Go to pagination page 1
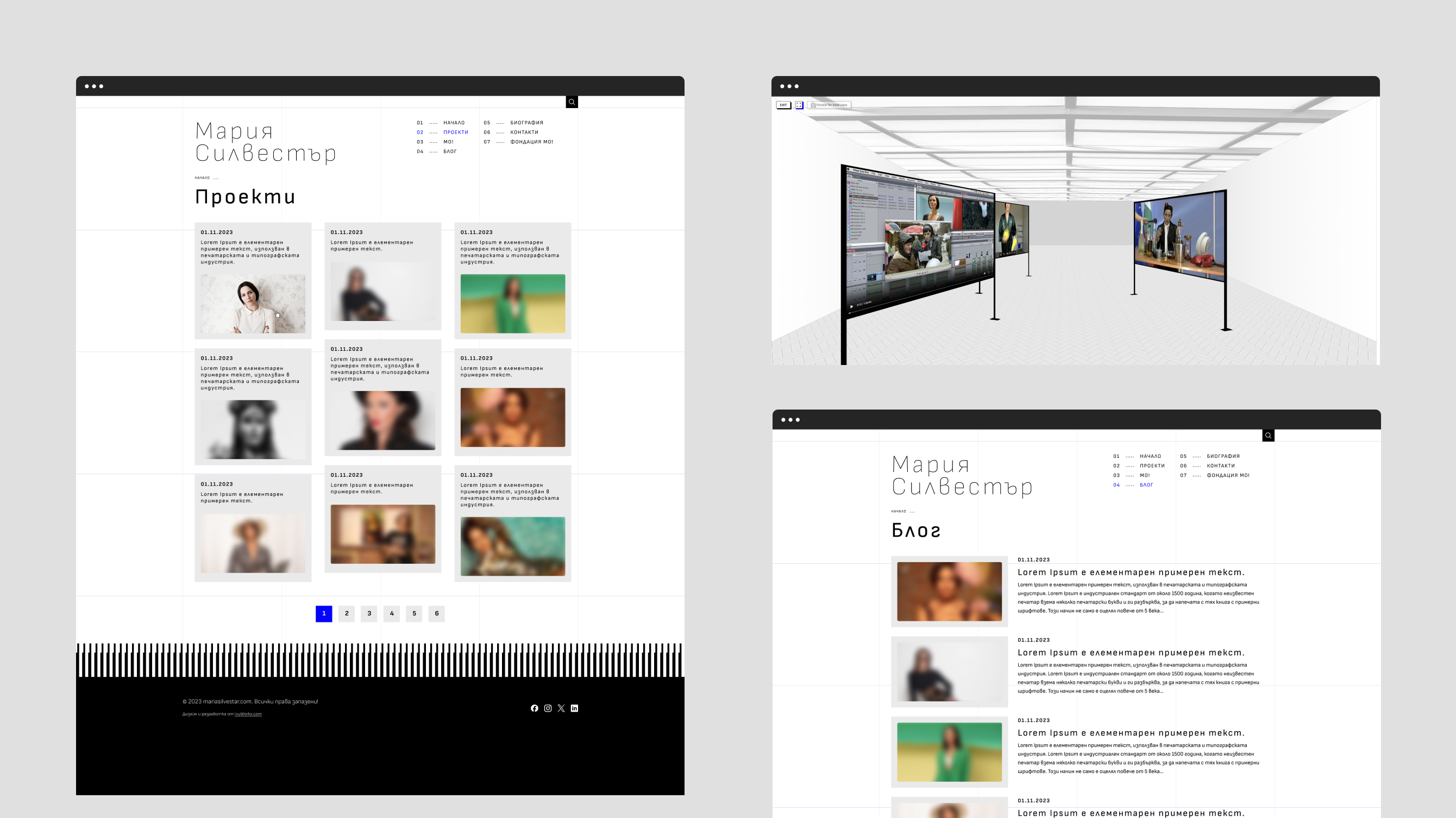 [x=324, y=614]
